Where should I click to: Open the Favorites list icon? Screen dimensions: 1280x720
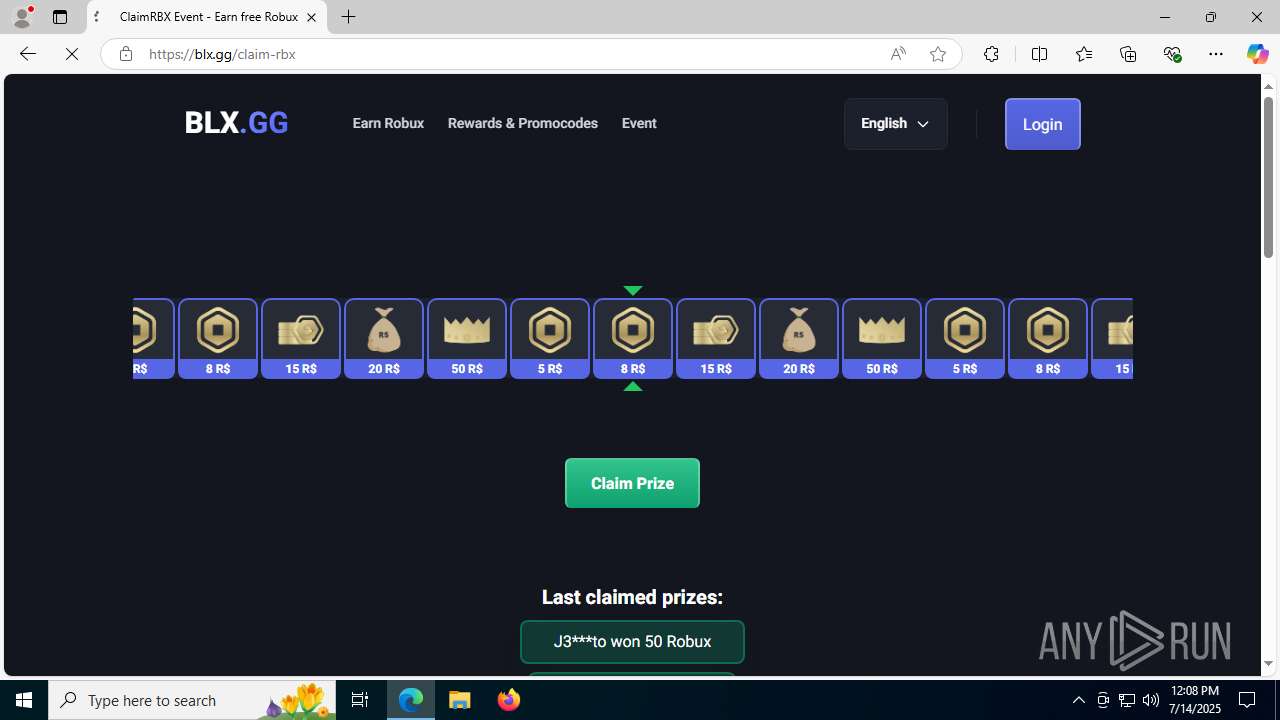coord(1083,54)
